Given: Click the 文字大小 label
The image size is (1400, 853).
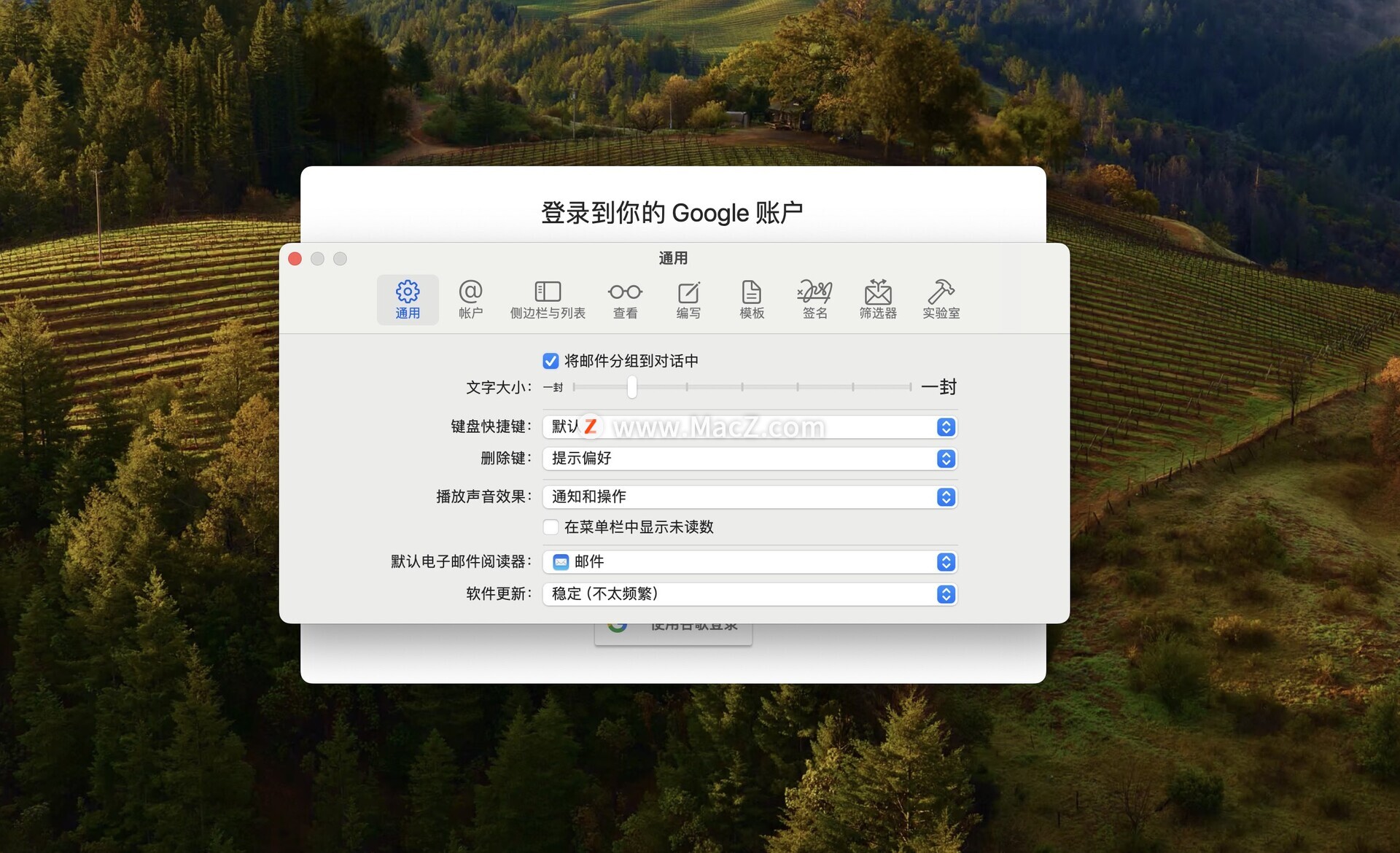Looking at the screenshot, I should [499, 388].
